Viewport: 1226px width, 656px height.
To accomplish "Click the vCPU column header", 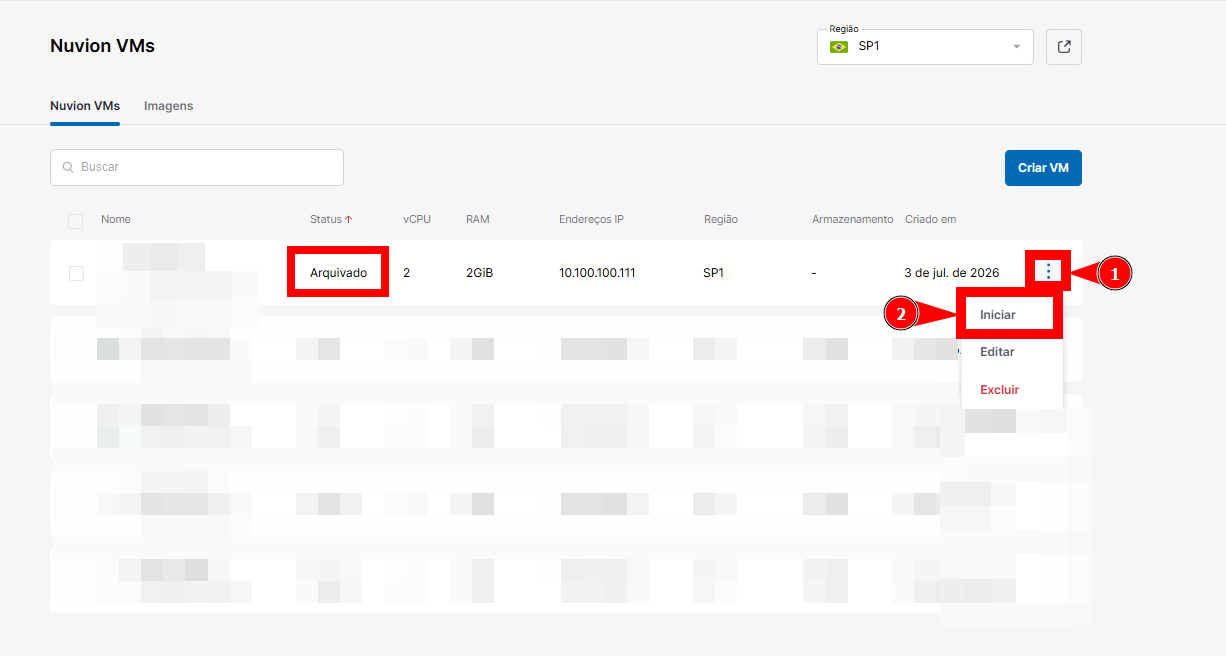I will (x=417, y=219).
